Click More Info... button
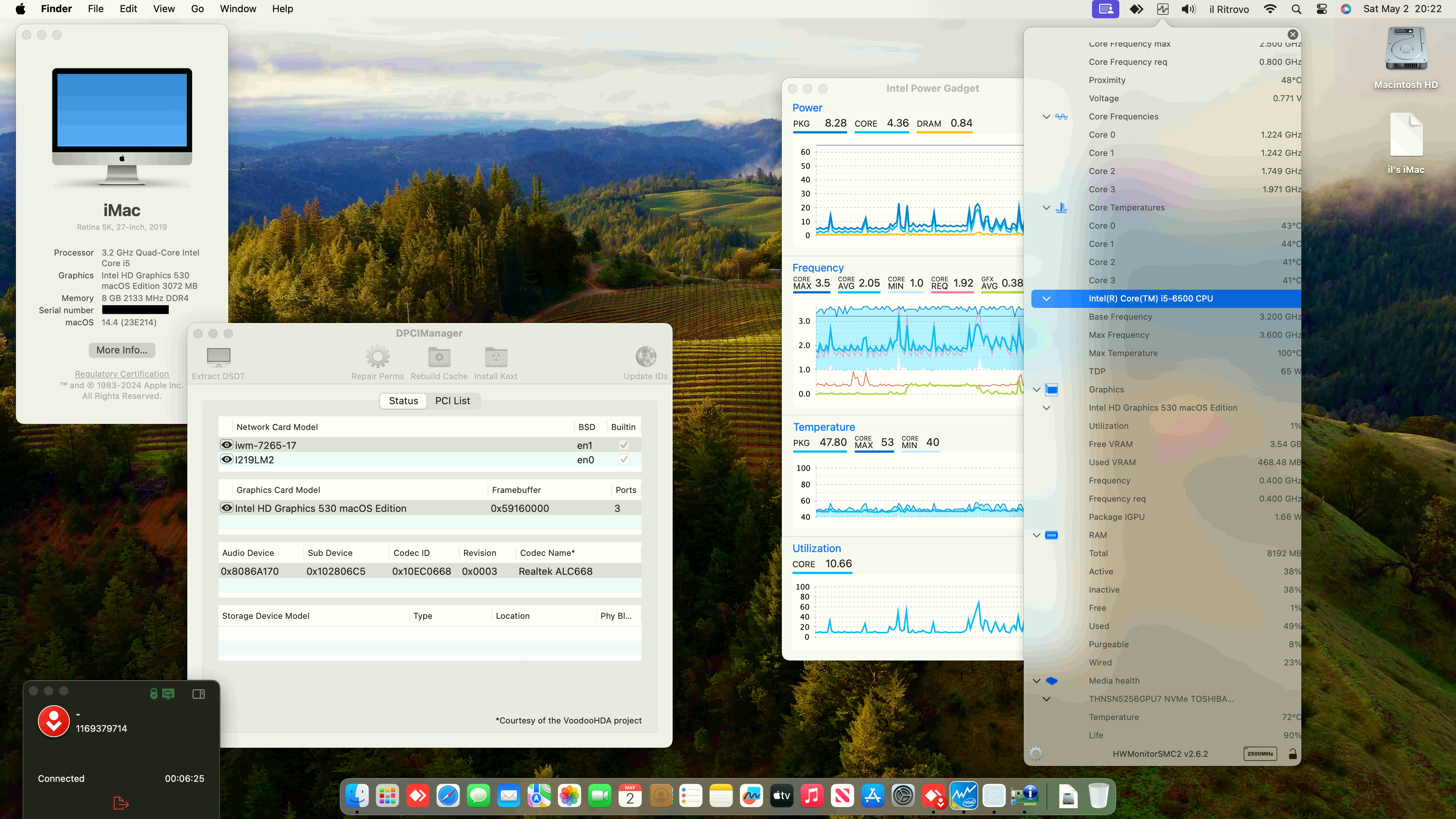The height and width of the screenshot is (819, 1456). tap(121, 350)
